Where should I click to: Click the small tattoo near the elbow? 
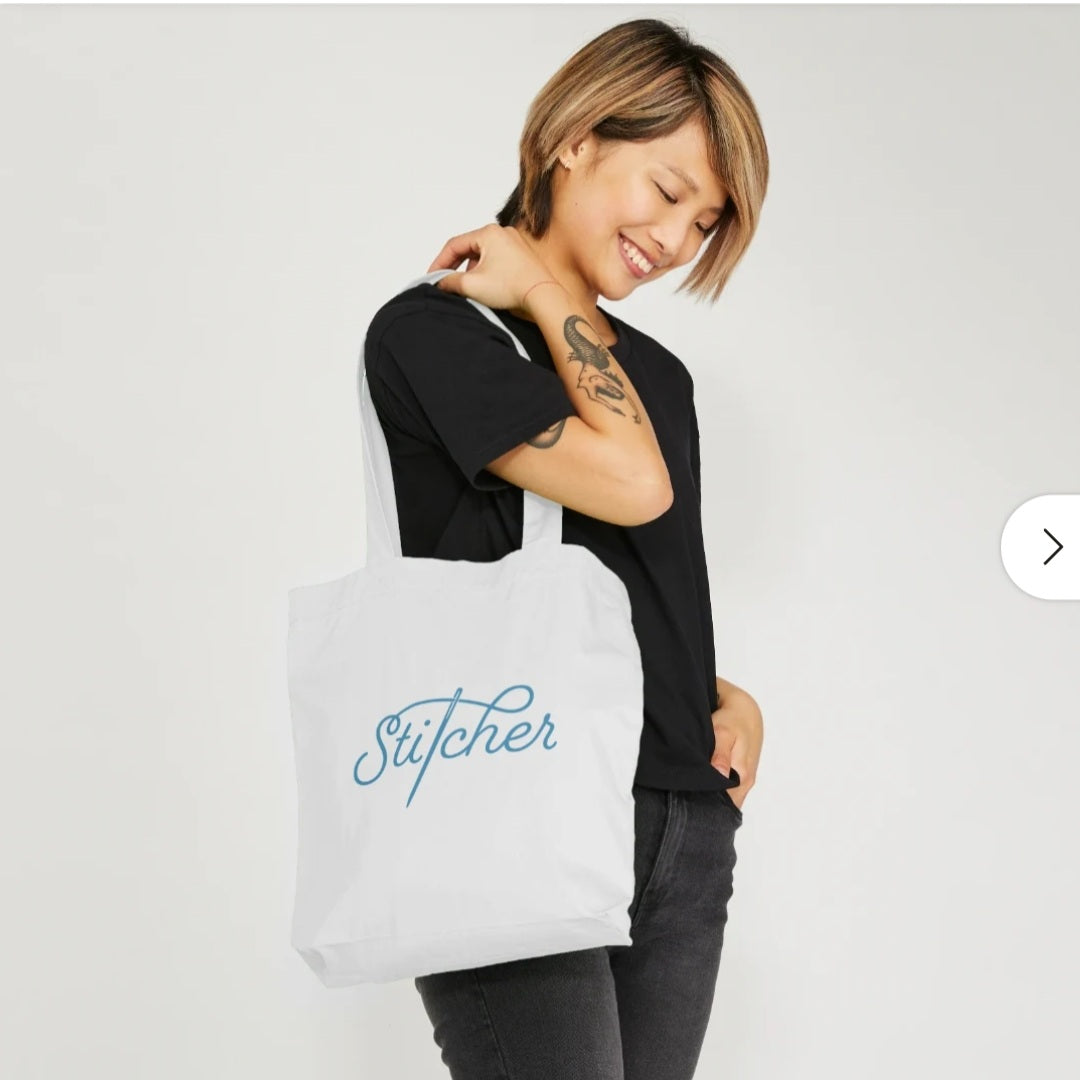(548, 435)
